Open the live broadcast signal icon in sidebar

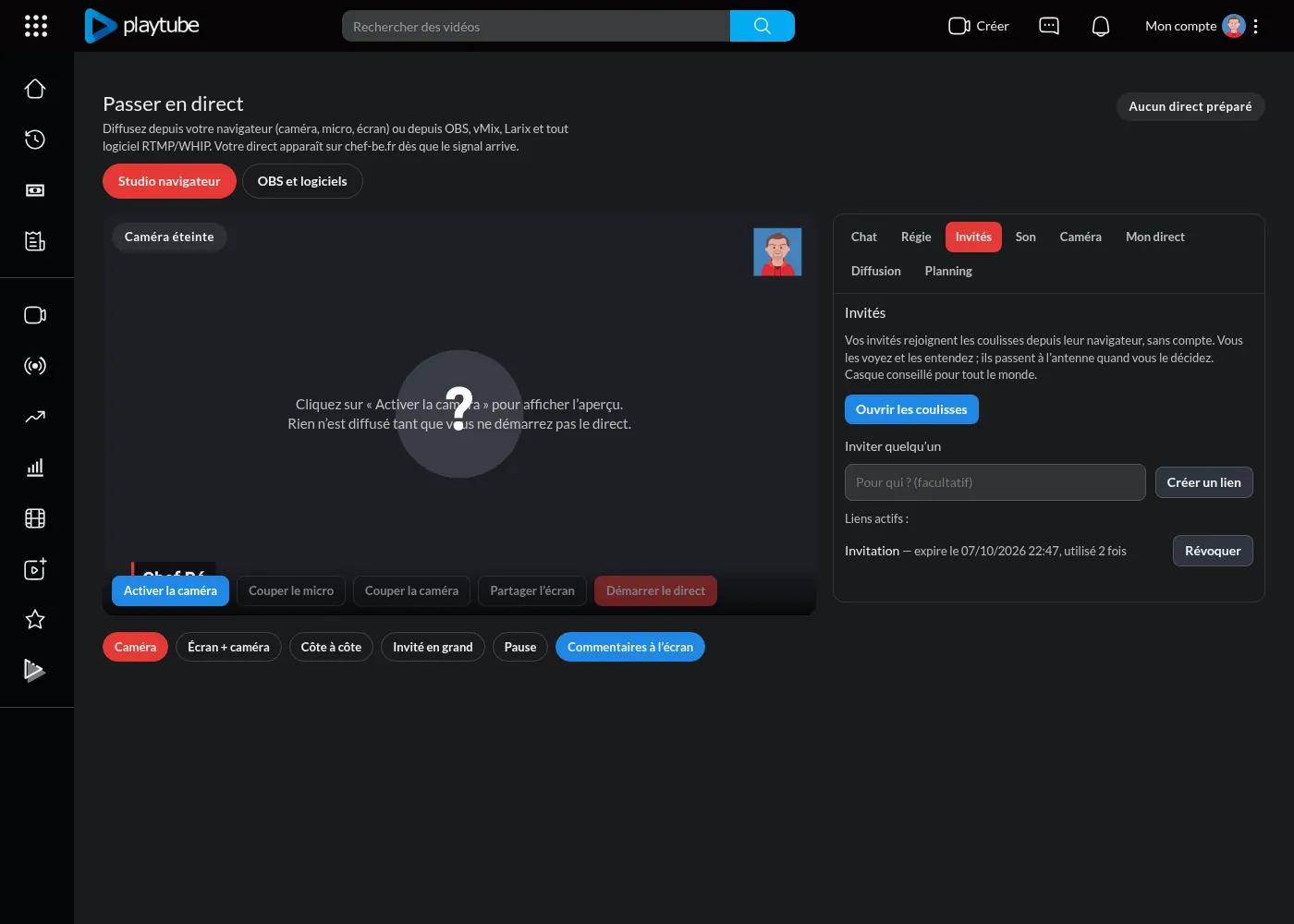(35, 366)
